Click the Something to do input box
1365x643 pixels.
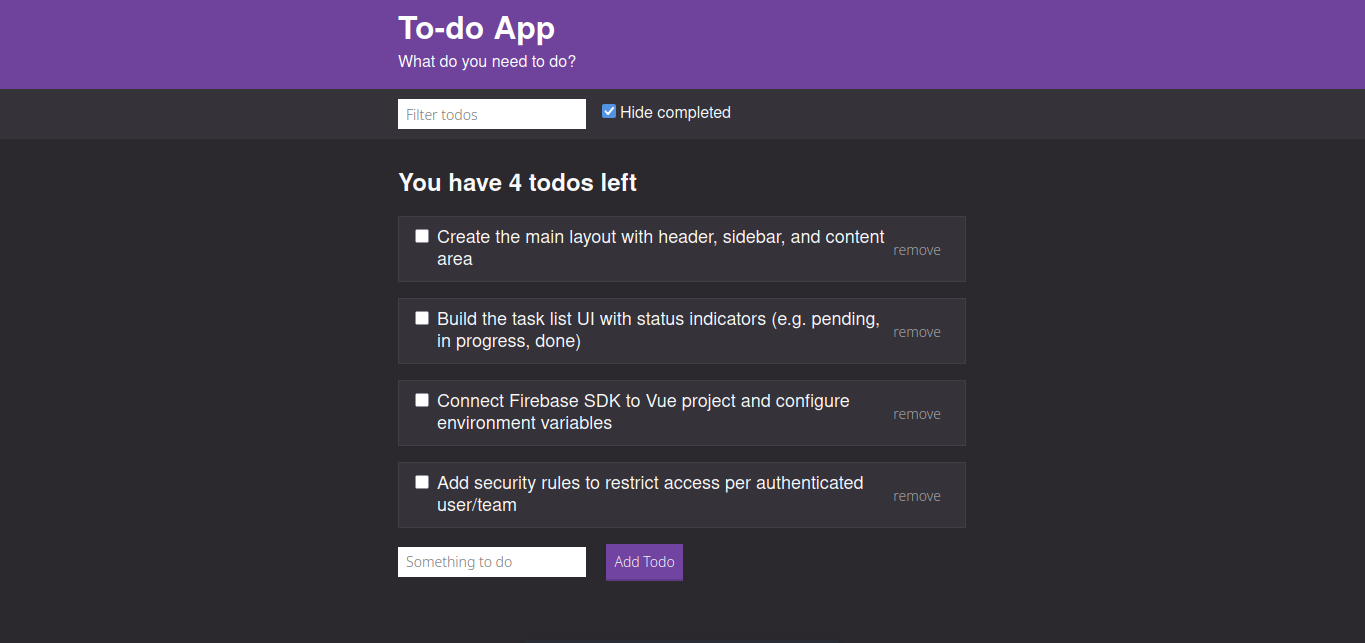pyautogui.click(x=491, y=561)
